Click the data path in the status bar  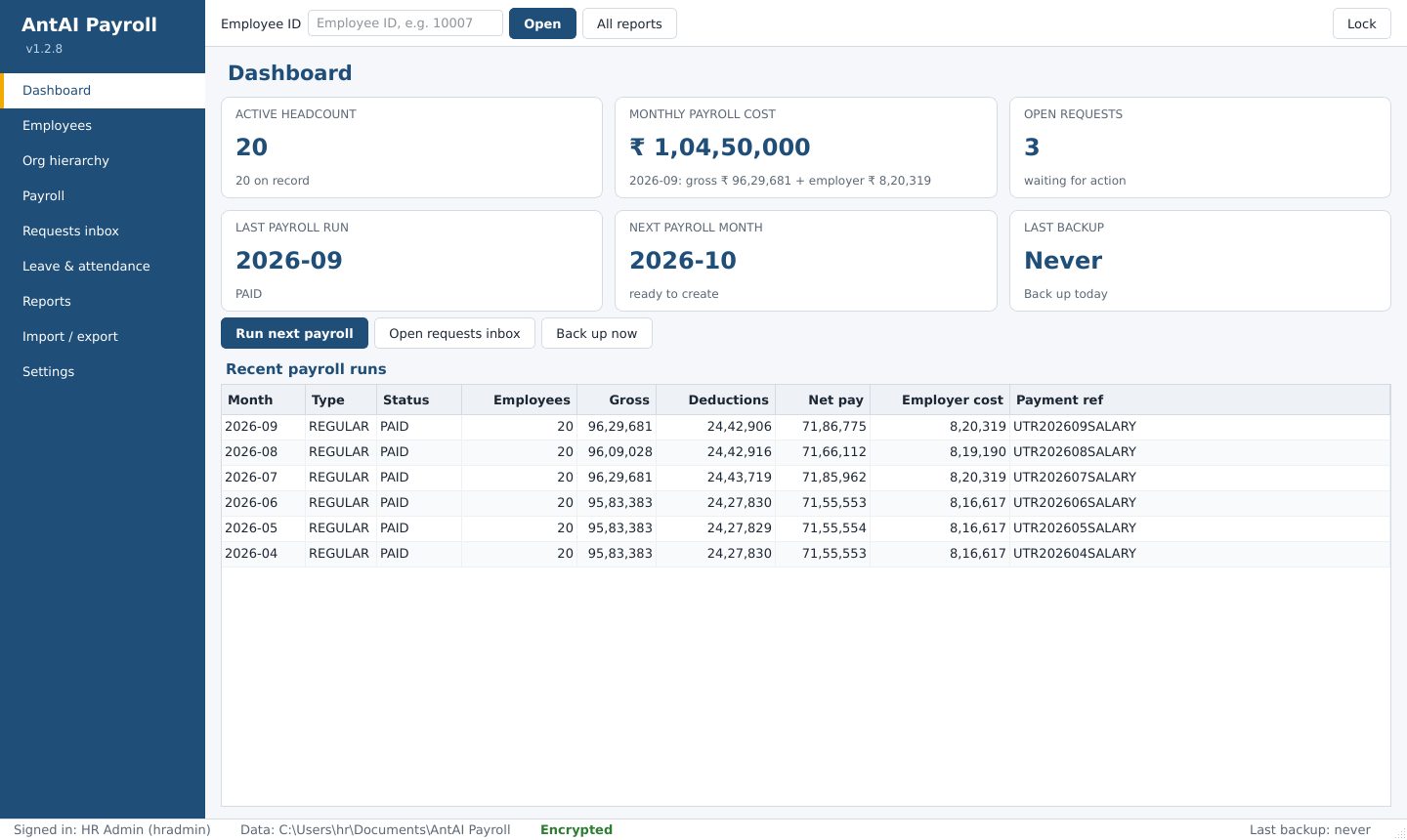pos(375,830)
